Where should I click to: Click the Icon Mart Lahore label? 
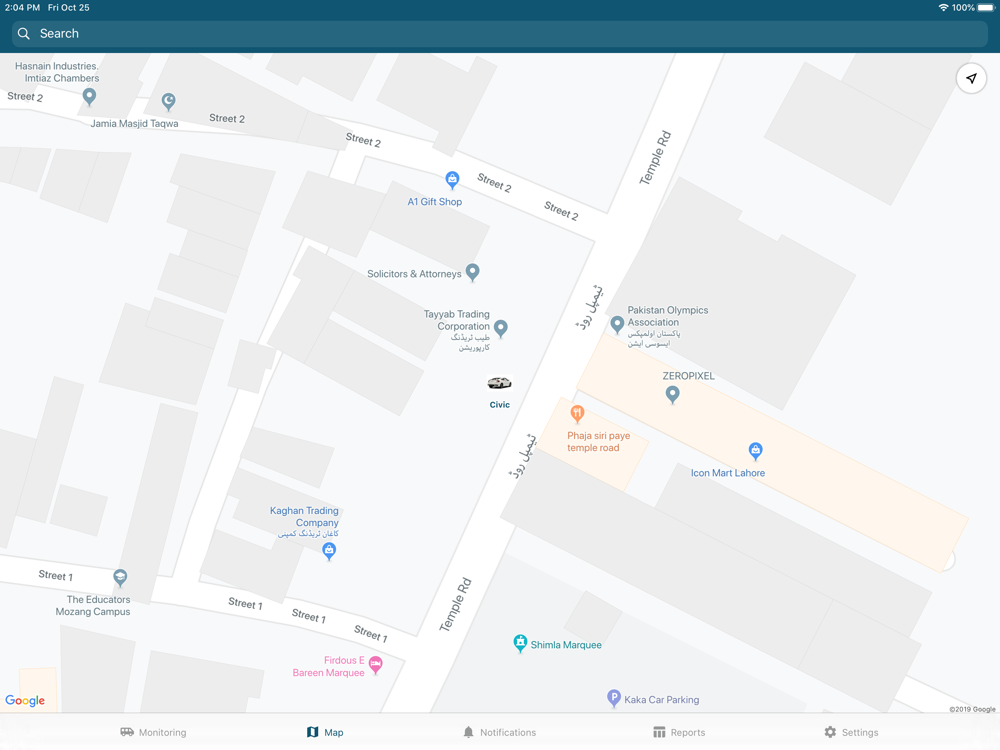pyautogui.click(x=728, y=473)
